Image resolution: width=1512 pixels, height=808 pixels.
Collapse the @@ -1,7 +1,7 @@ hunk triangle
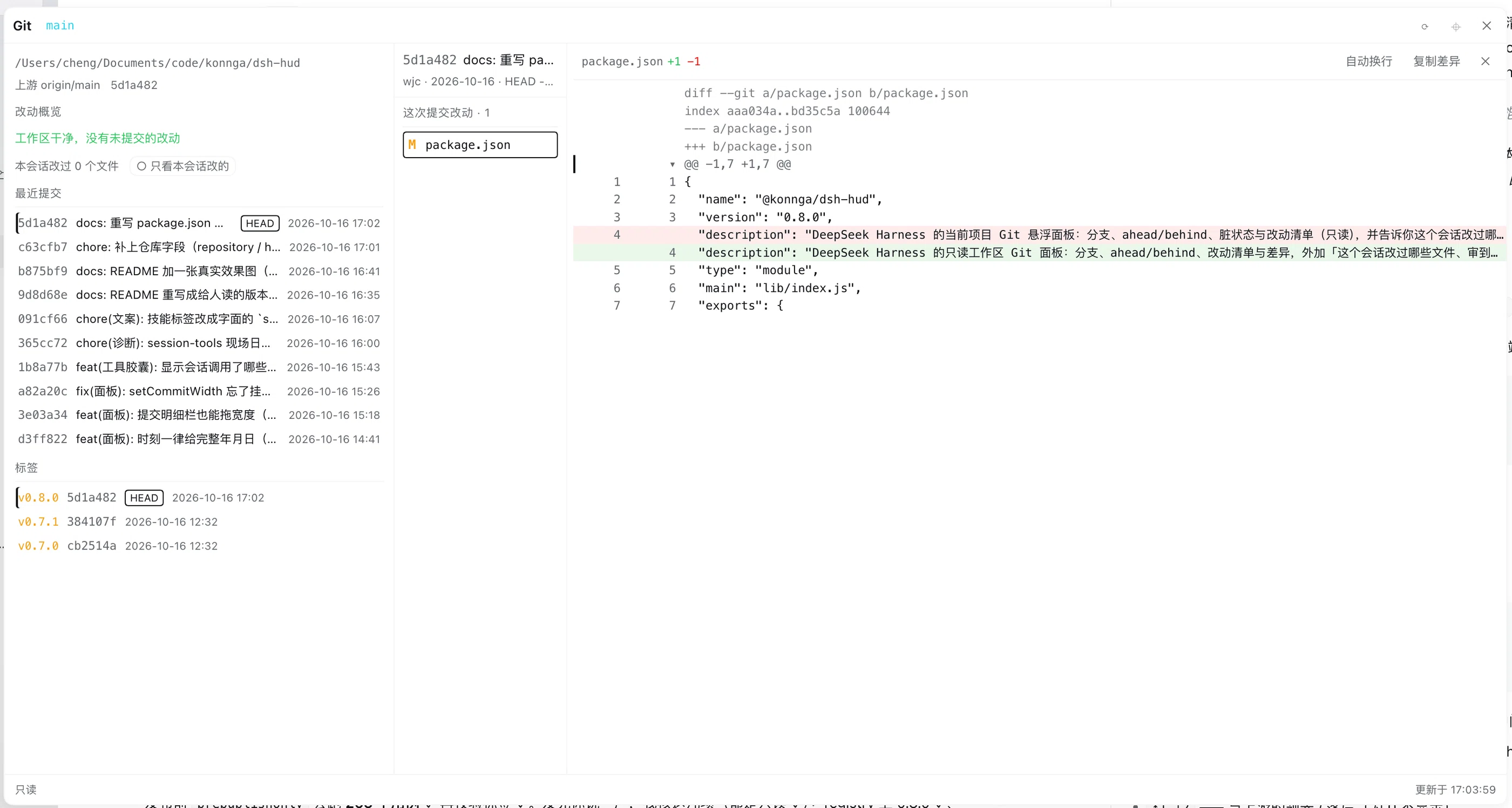coord(672,164)
